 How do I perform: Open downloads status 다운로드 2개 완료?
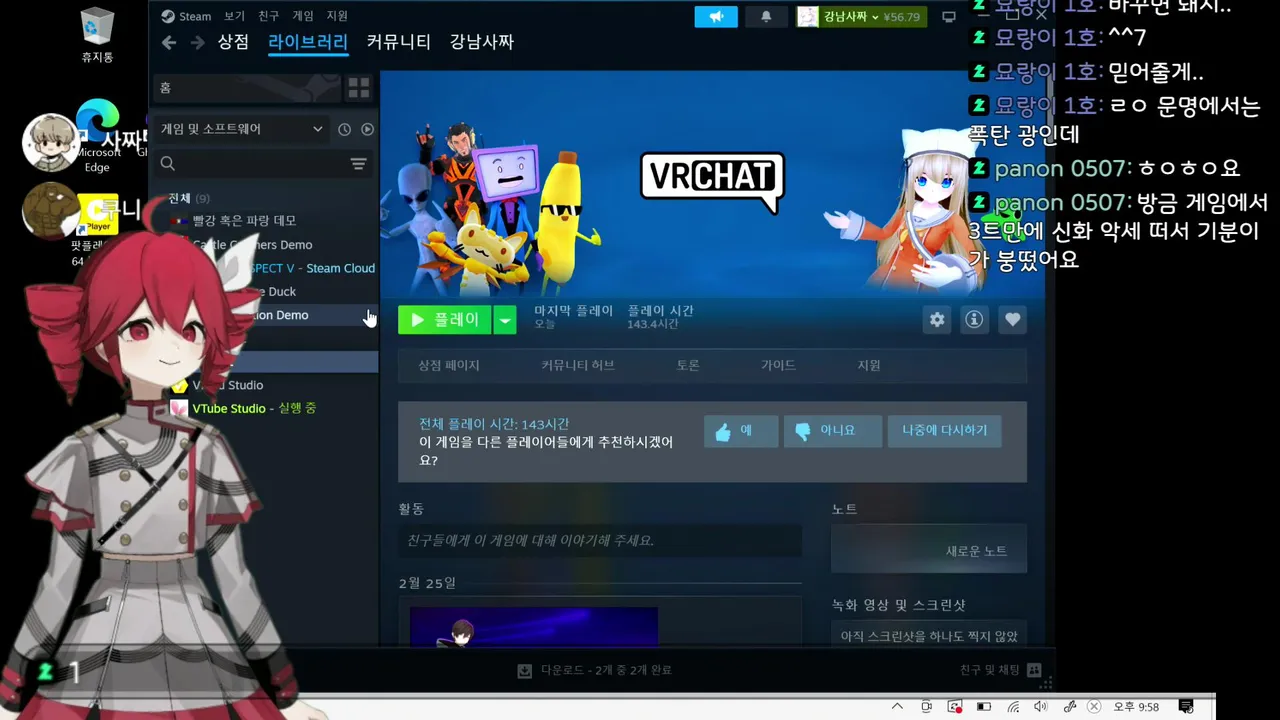[594, 670]
